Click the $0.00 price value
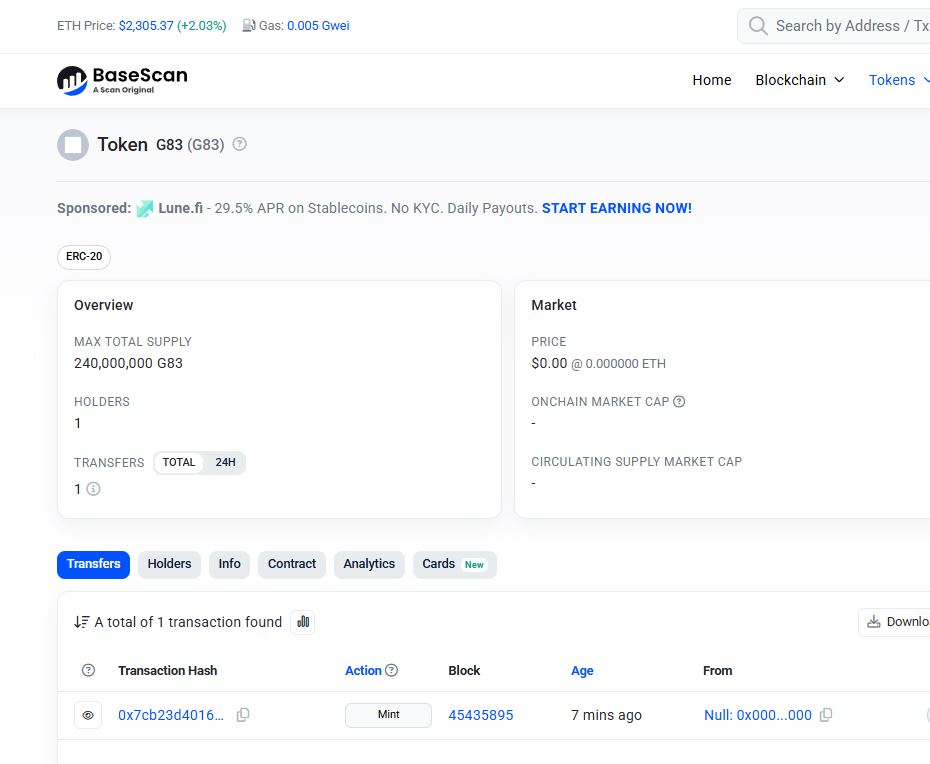Image resolution: width=930 pixels, height=764 pixels. click(x=549, y=363)
